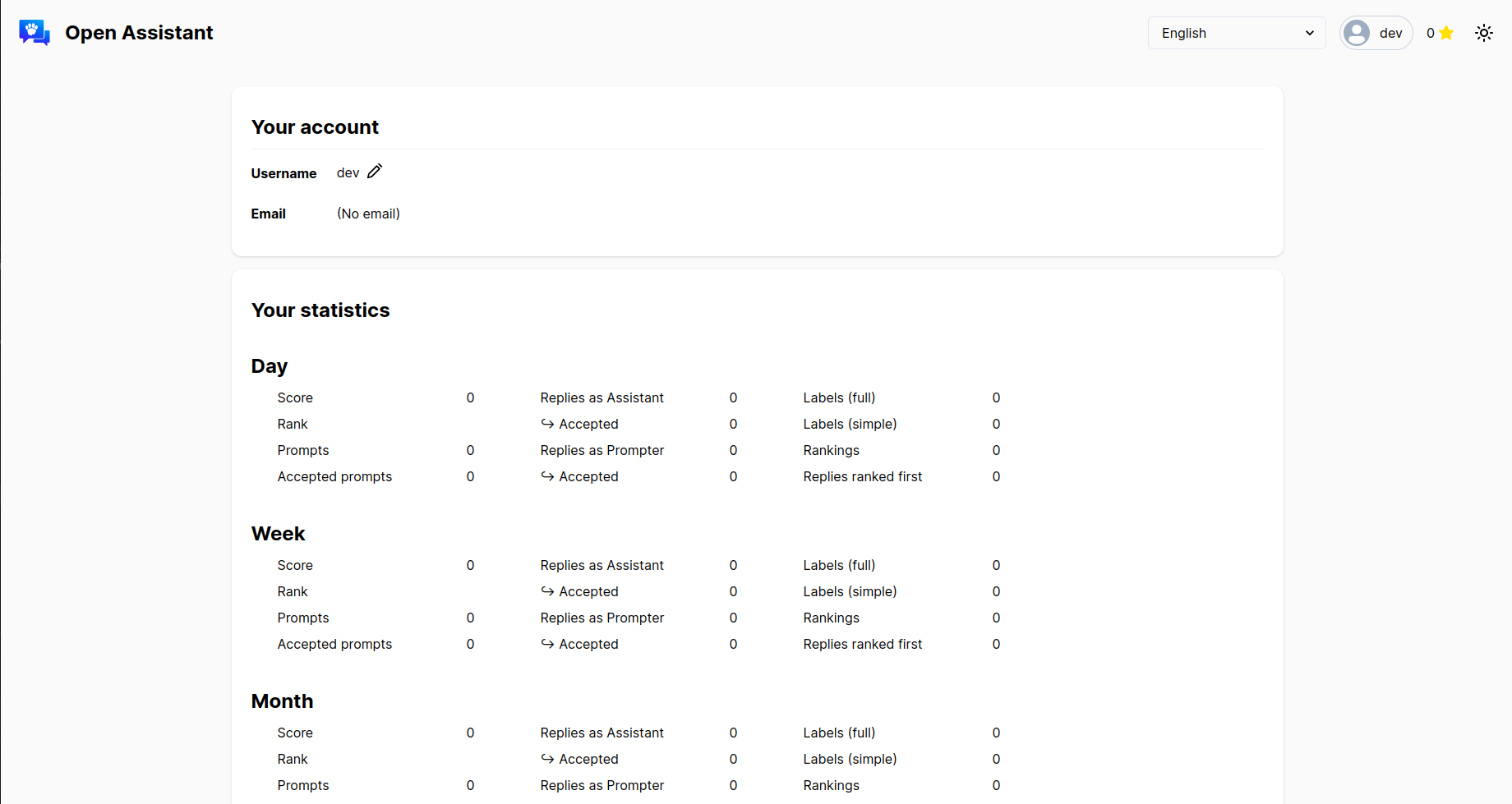The height and width of the screenshot is (804, 1512).
Task: Click the username value dev in Your account
Action: [348, 172]
